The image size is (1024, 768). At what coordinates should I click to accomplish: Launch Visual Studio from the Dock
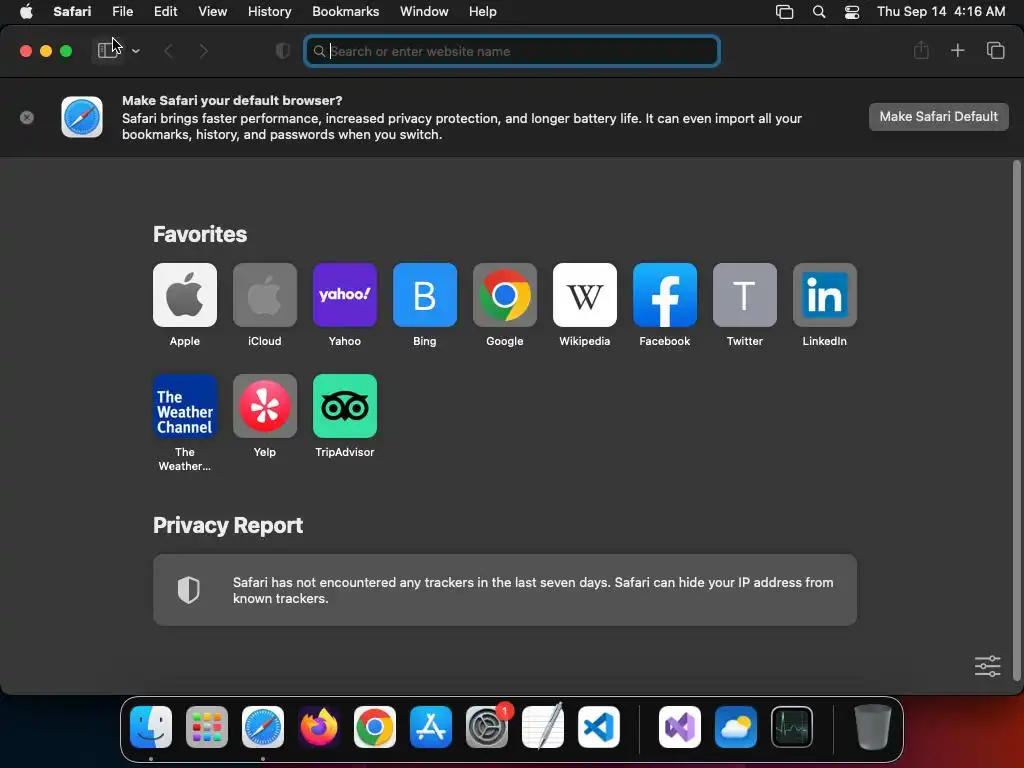pos(680,727)
